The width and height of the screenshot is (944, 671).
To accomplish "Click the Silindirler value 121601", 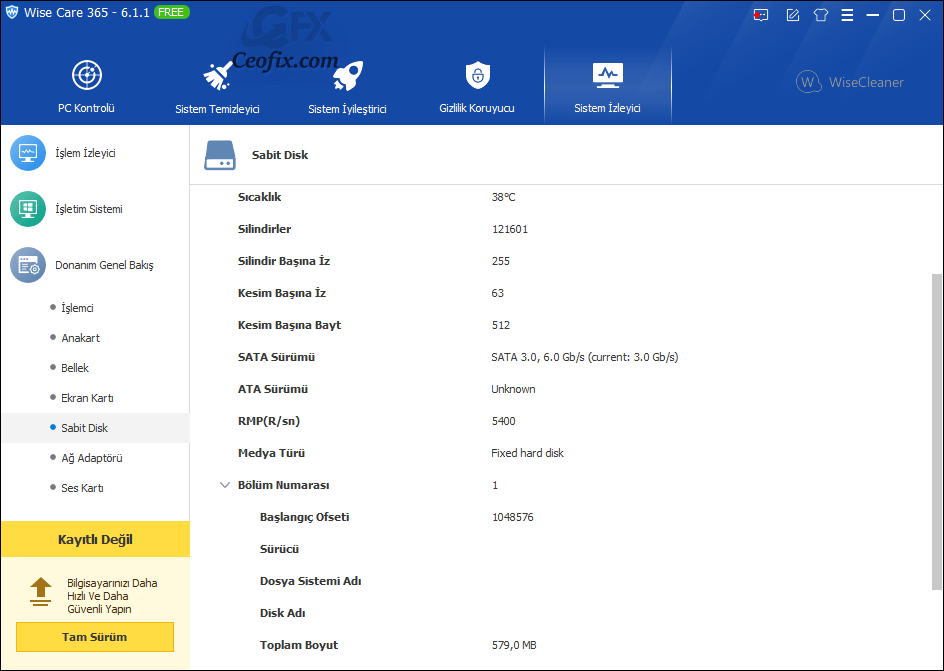I will tap(510, 229).
